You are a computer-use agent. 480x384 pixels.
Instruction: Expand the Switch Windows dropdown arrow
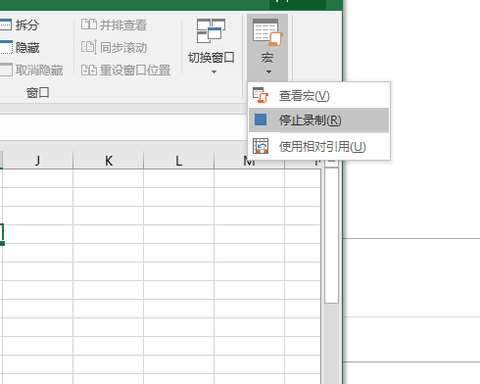[214, 72]
